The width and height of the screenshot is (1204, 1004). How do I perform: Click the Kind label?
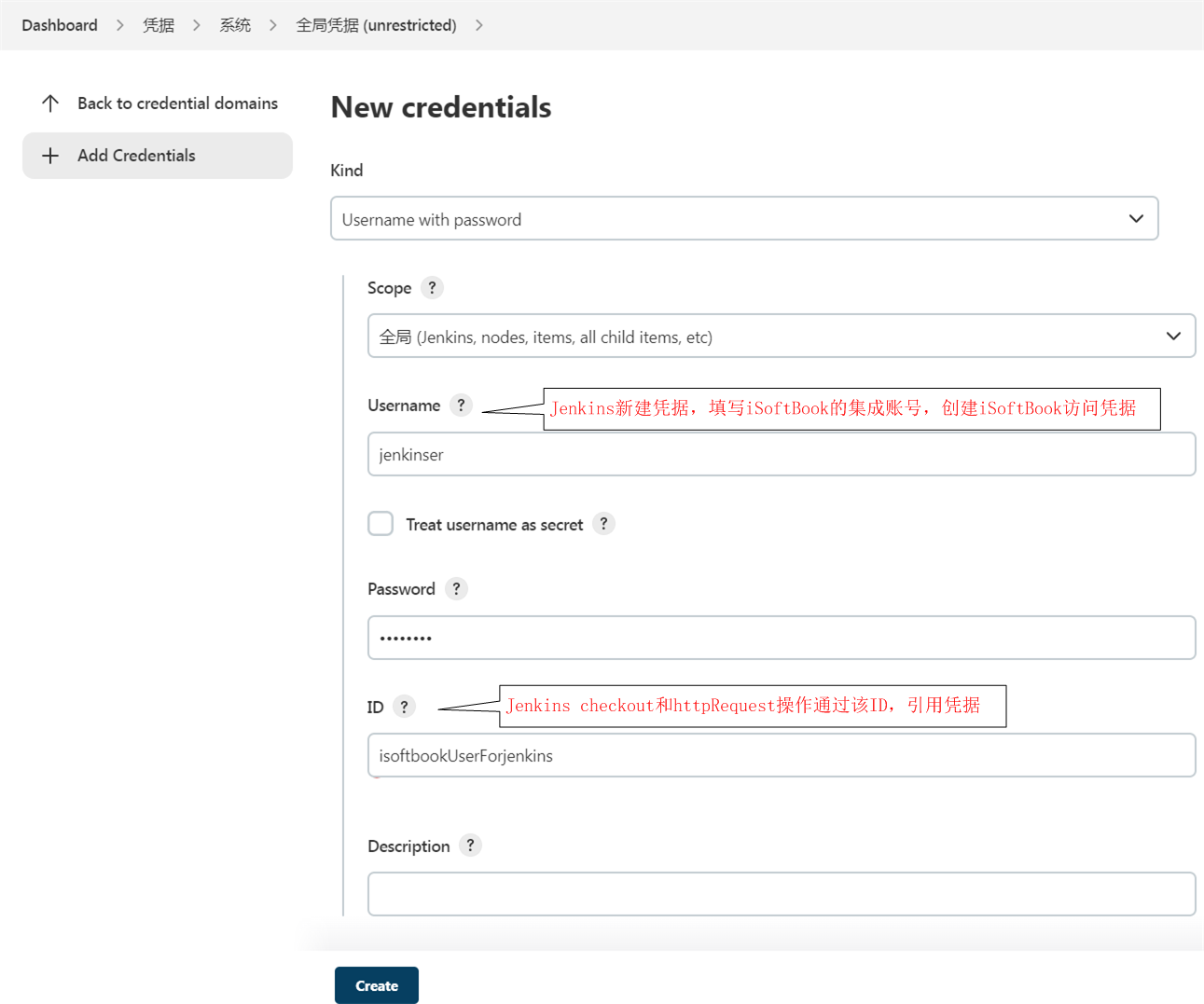pos(347,171)
